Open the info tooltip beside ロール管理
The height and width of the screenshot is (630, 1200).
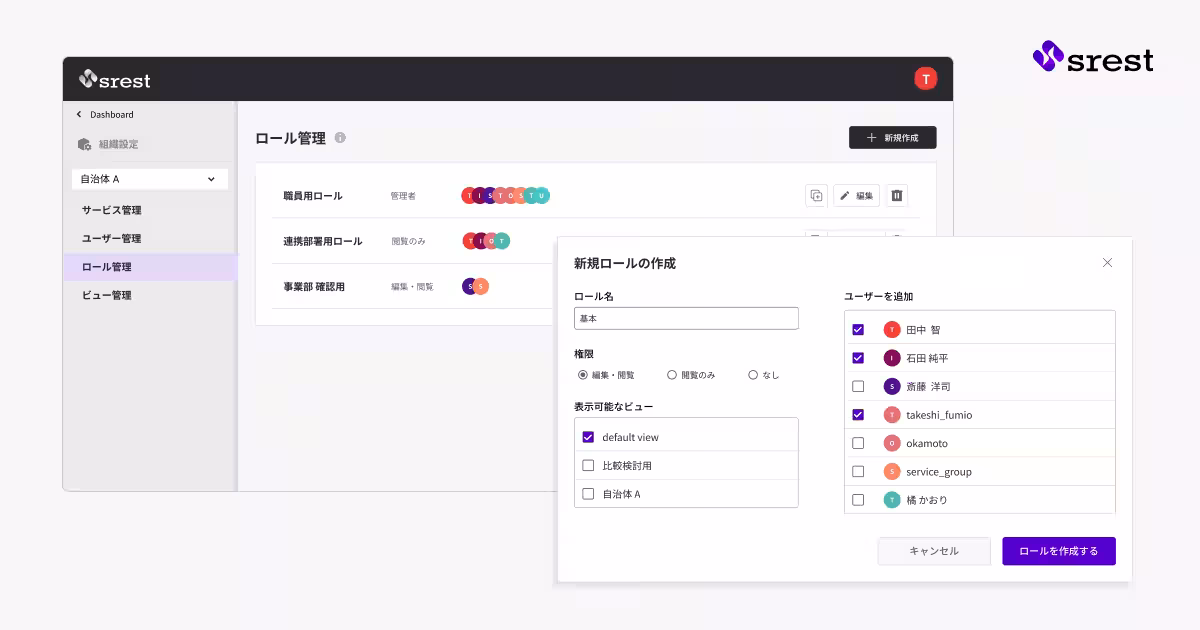[340, 138]
